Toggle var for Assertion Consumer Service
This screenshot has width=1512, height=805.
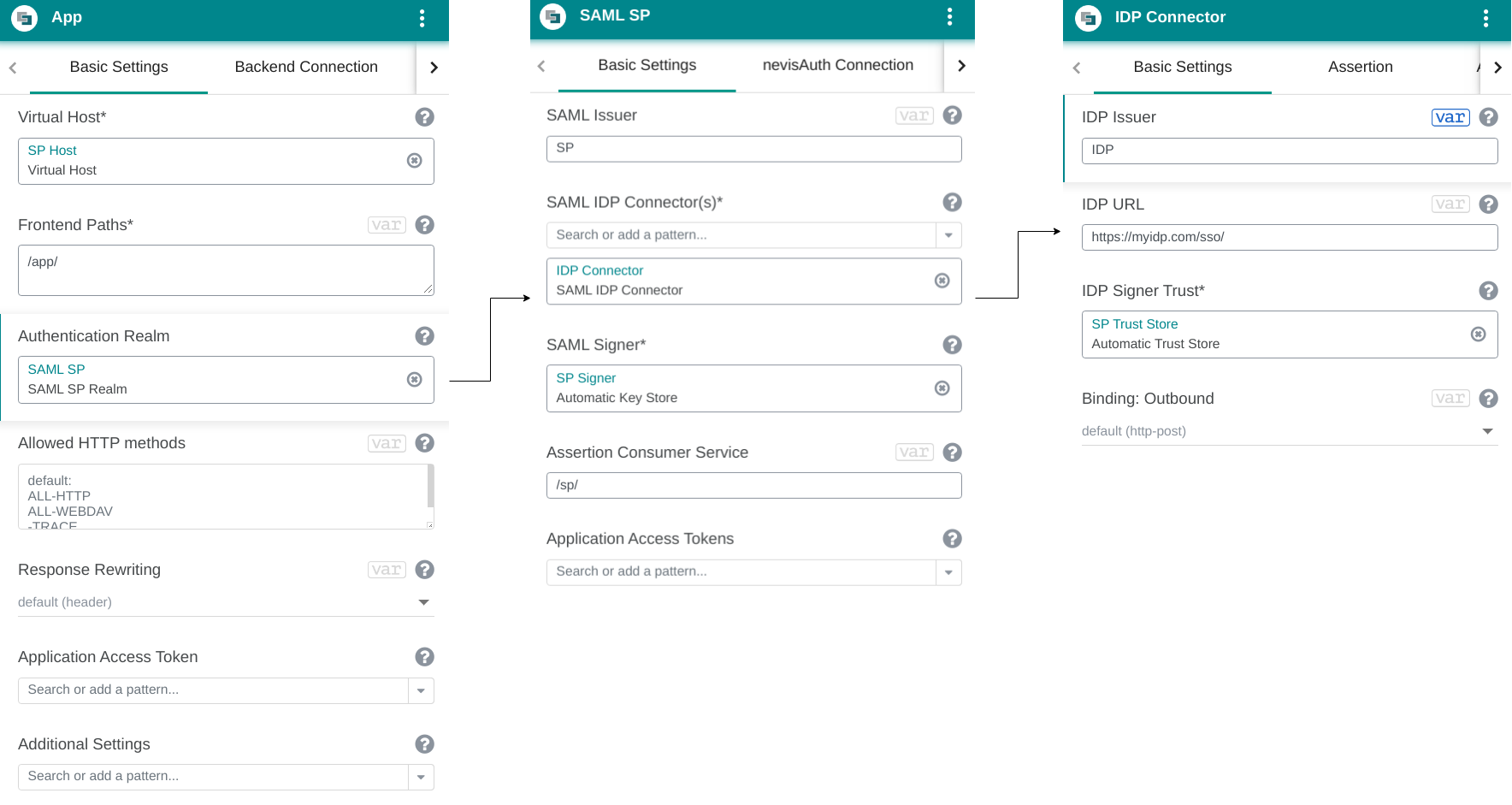914,453
